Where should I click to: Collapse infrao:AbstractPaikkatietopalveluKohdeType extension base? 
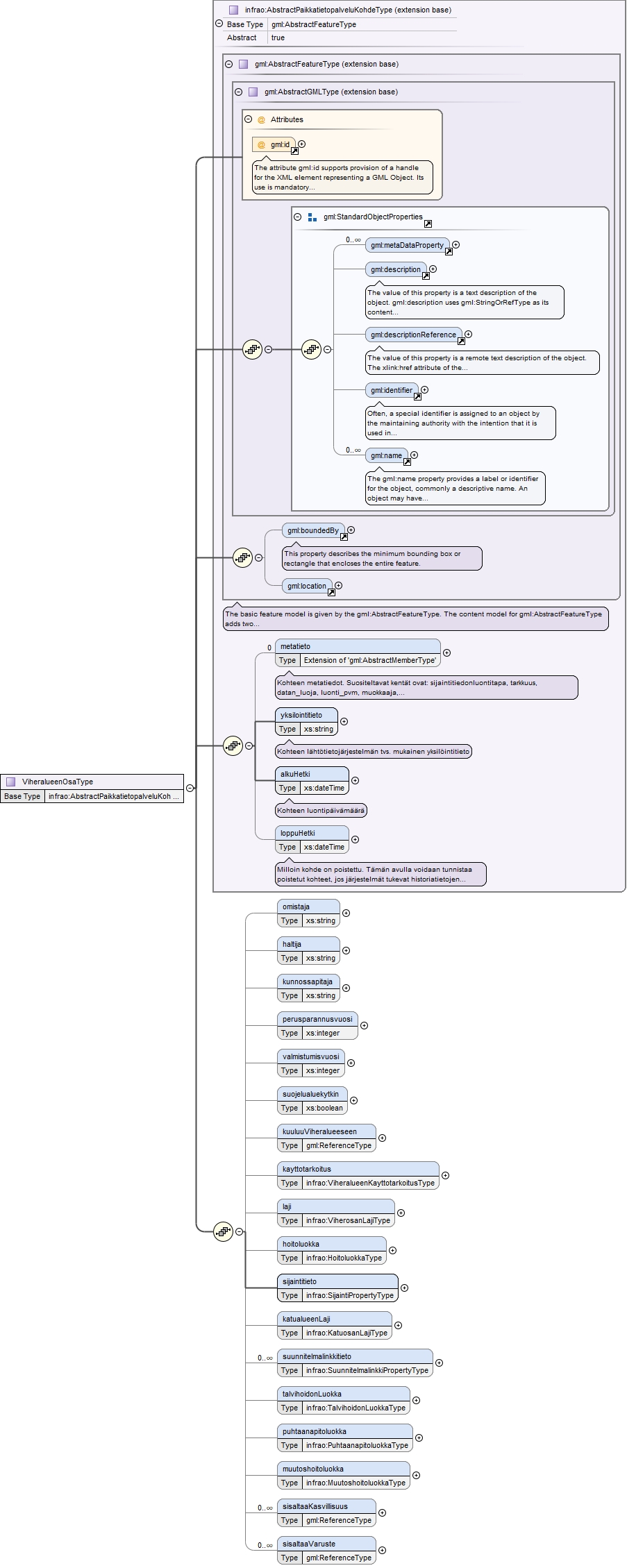[x=219, y=24]
